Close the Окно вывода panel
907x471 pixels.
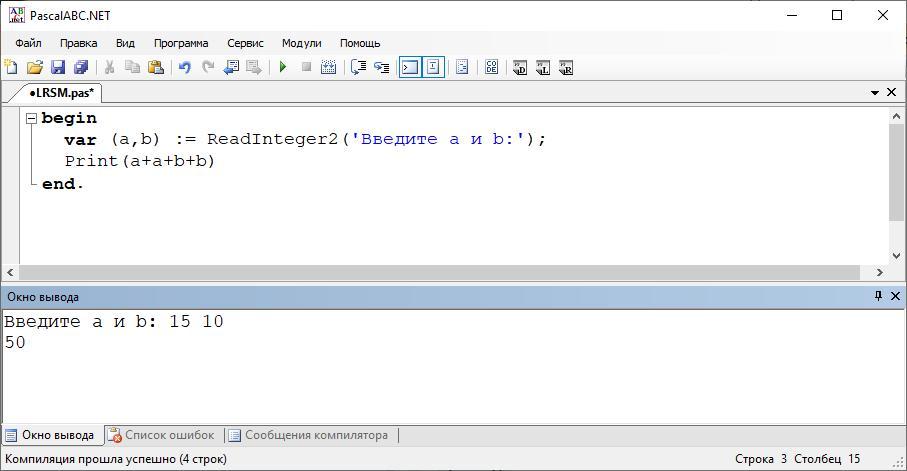[x=893, y=296]
